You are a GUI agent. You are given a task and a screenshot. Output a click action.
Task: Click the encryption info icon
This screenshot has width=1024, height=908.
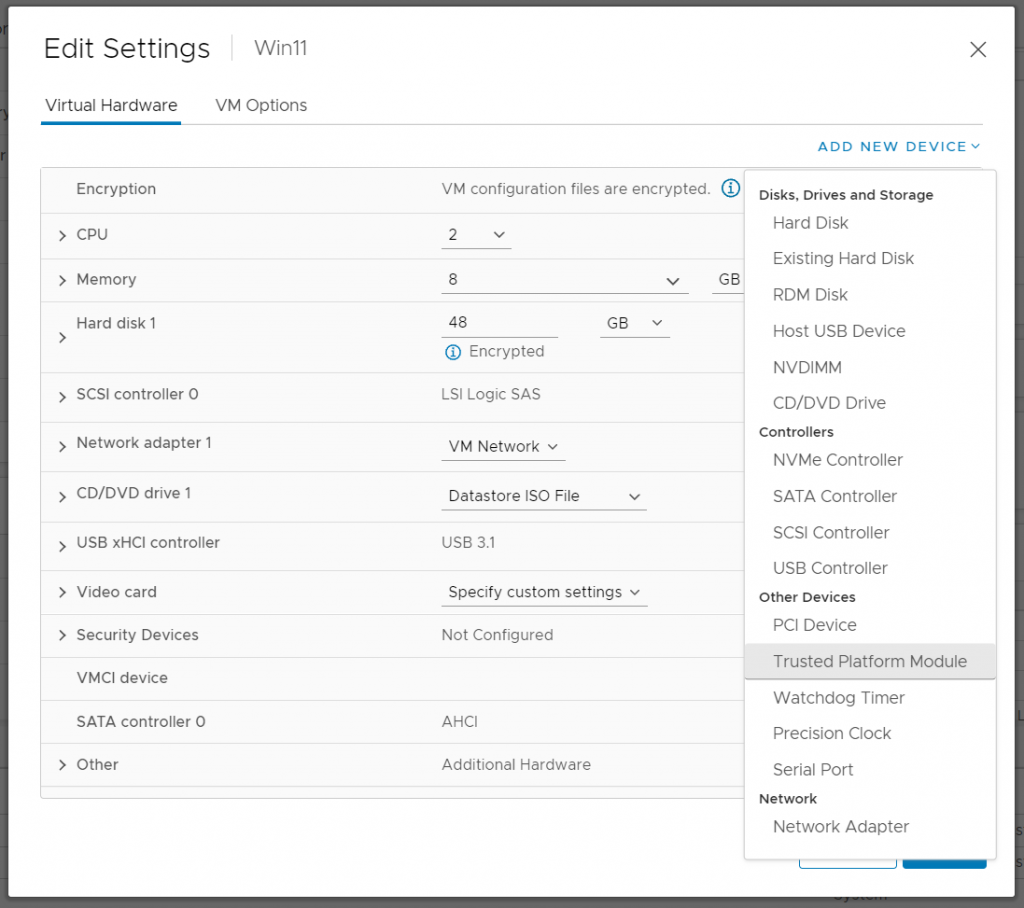coord(730,189)
